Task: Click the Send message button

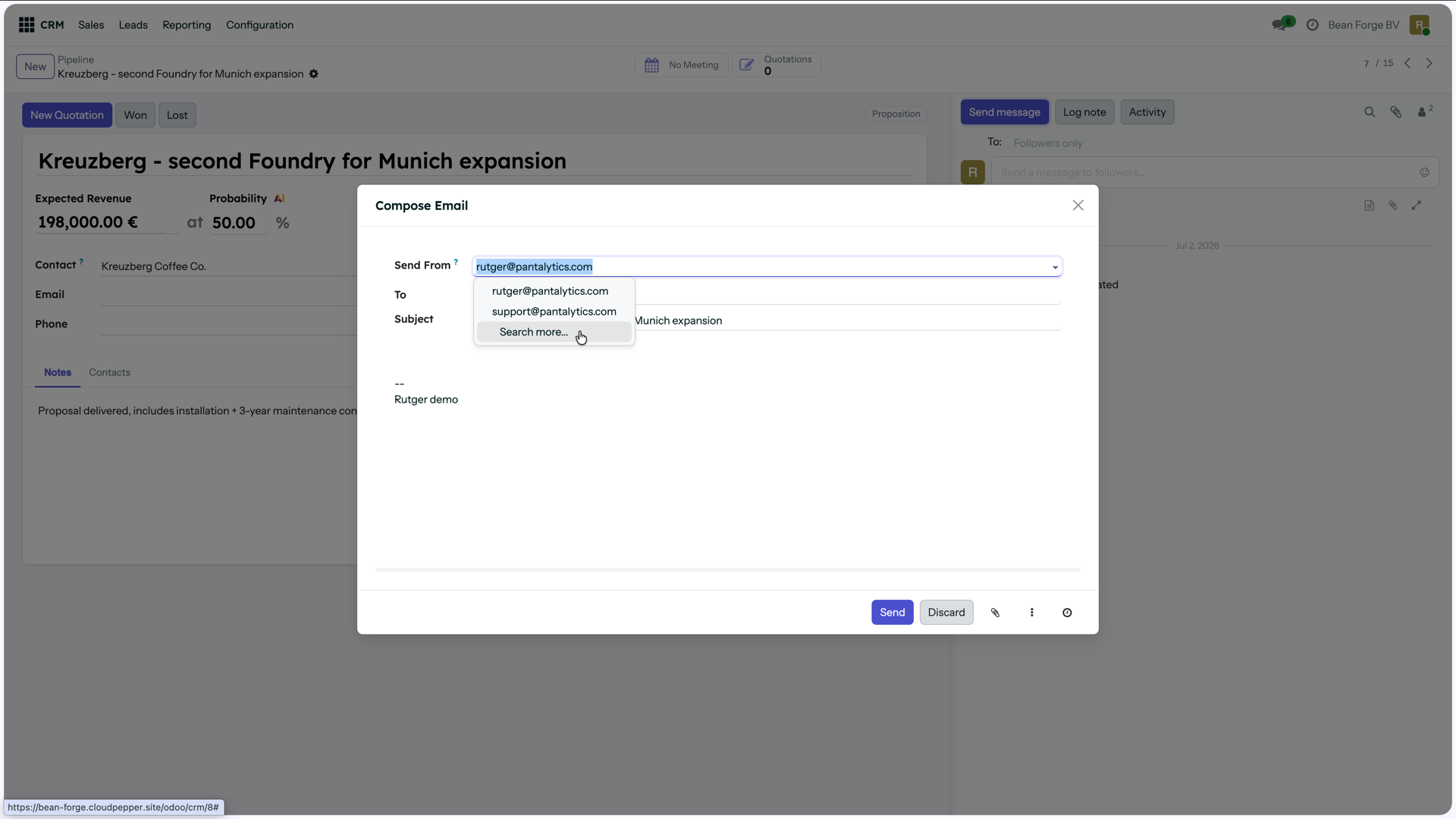Action: (1005, 112)
